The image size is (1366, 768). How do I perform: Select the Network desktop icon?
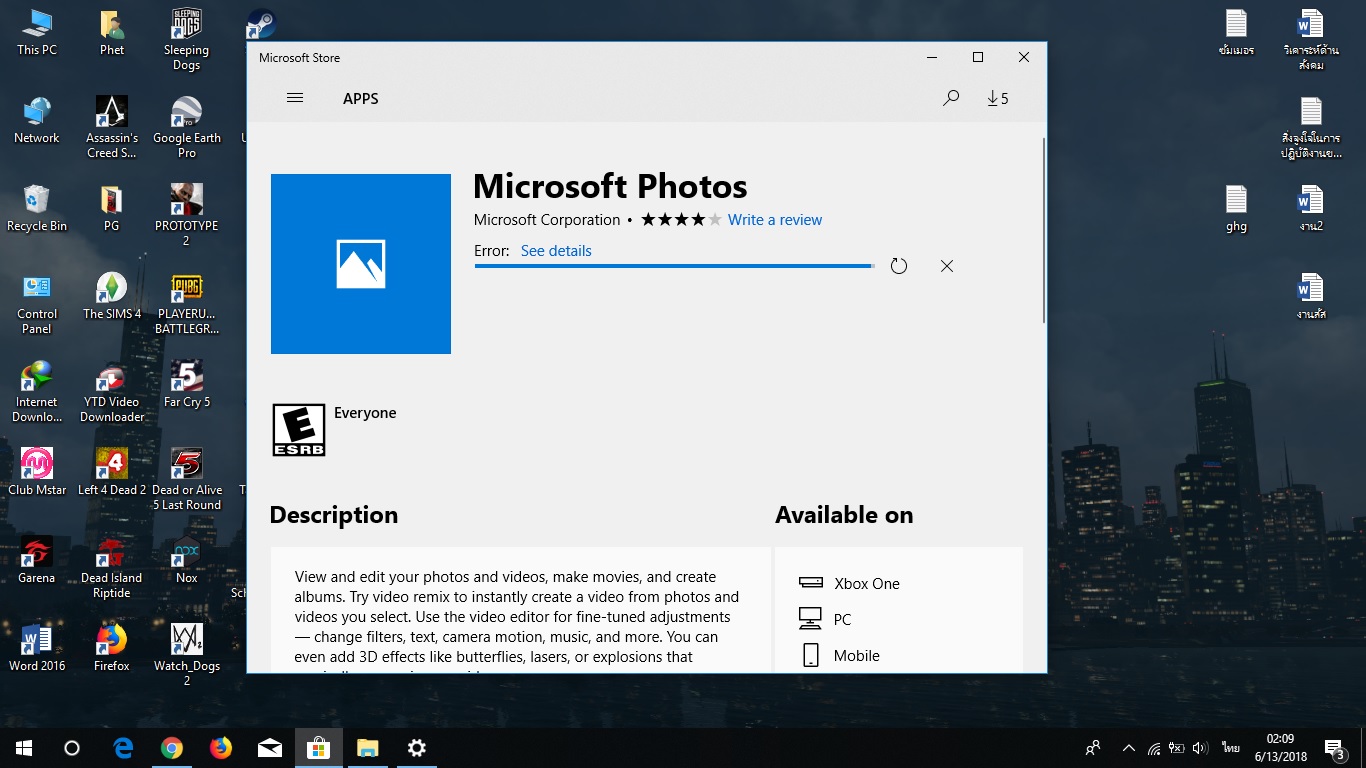coord(37,121)
